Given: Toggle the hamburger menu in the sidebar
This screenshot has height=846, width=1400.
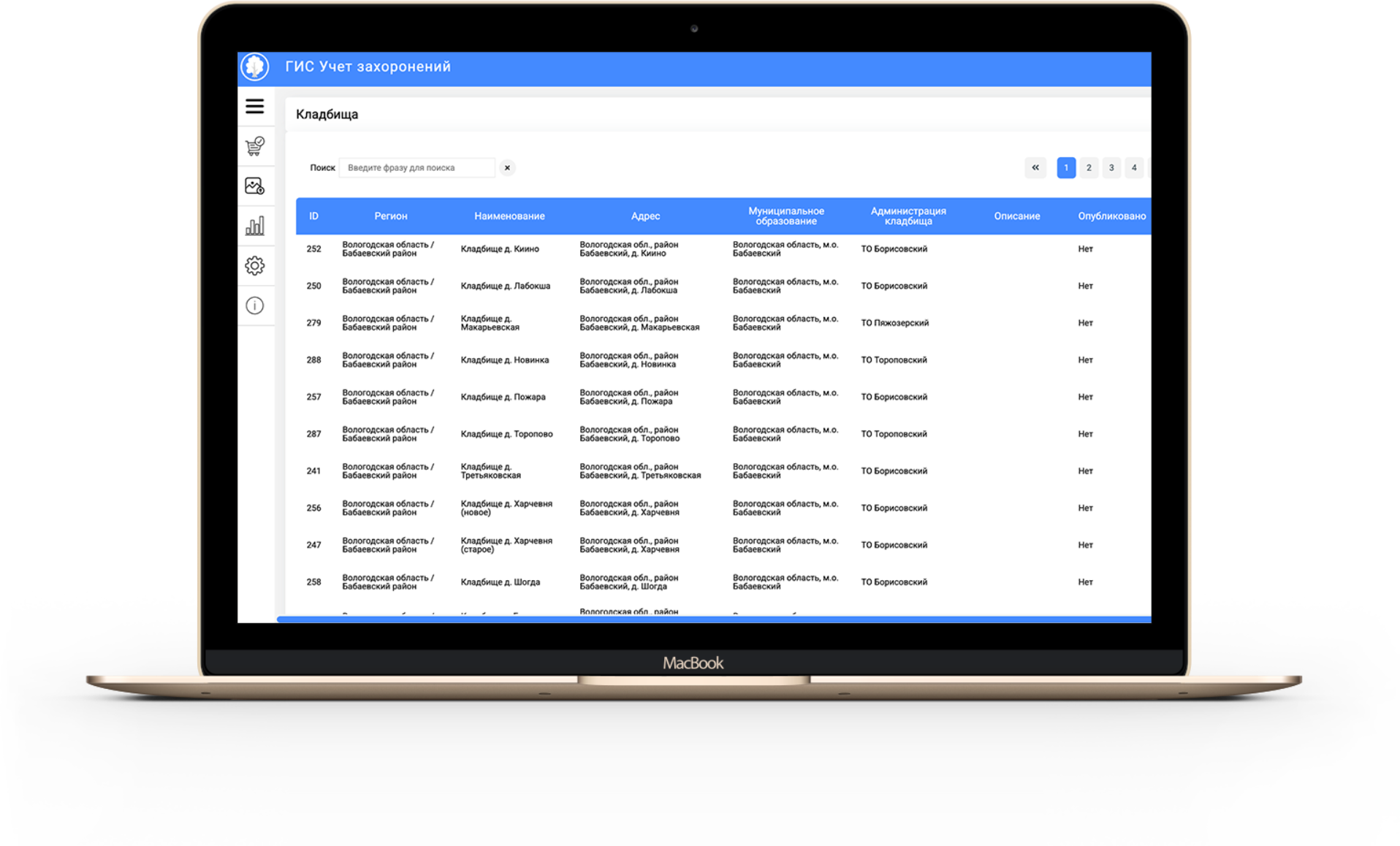Looking at the screenshot, I should (x=254, y=107).
